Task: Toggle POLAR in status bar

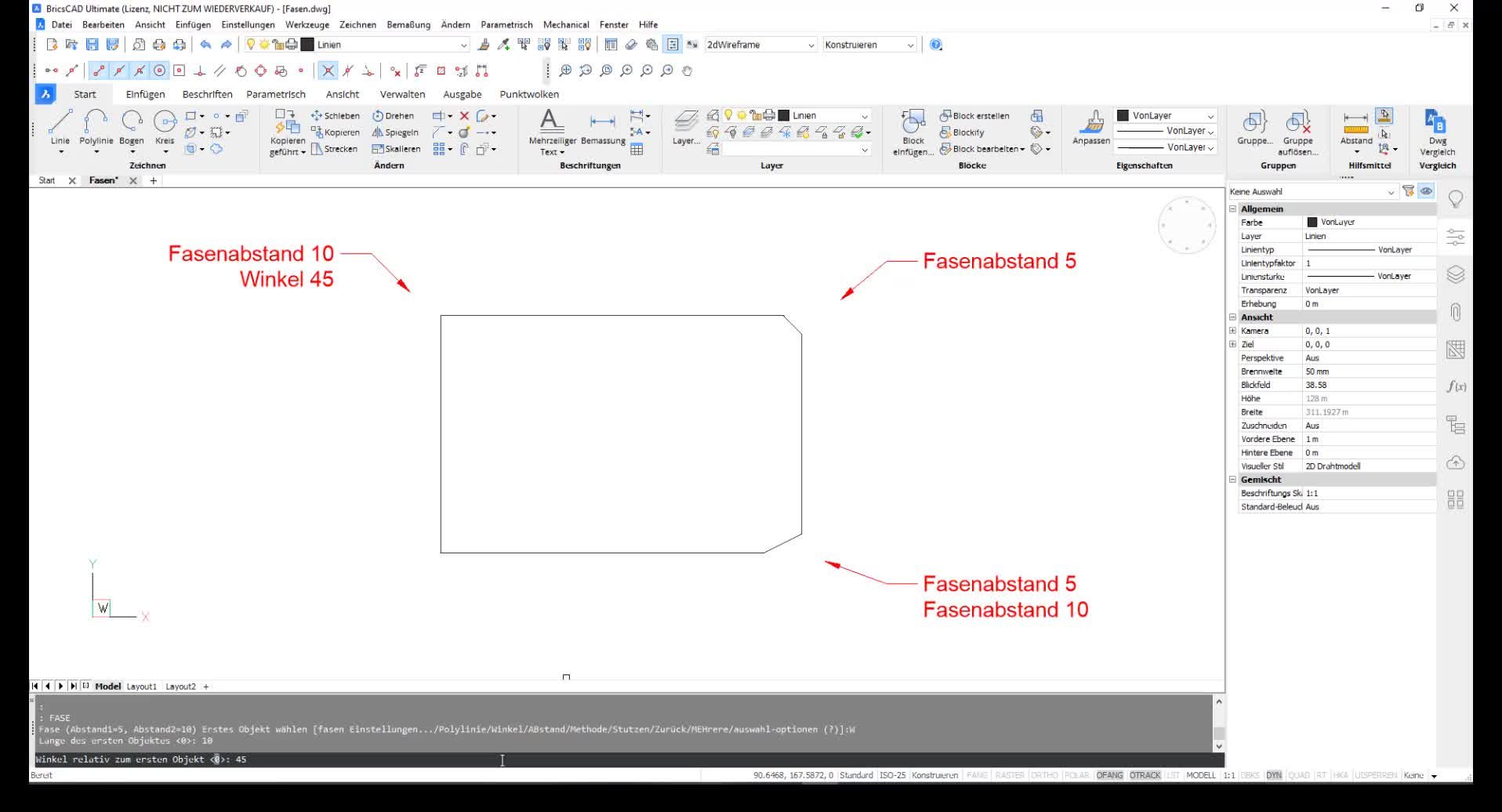Action: (1077, 775)
